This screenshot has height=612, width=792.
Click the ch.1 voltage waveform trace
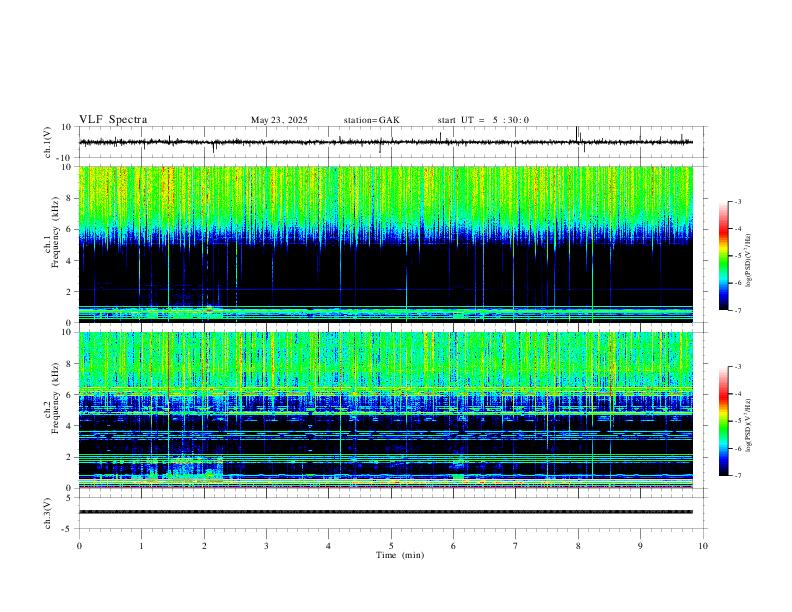coord(386,142)
